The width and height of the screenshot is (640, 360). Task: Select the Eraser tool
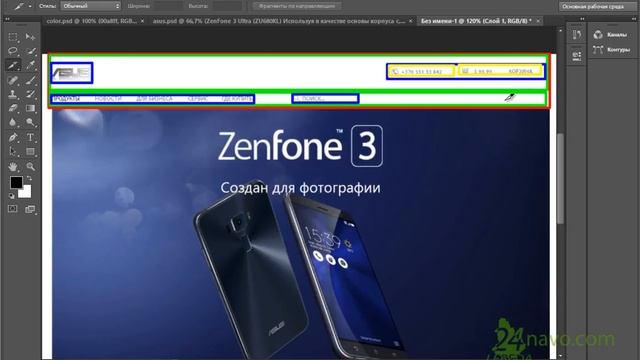click(13, 108)
